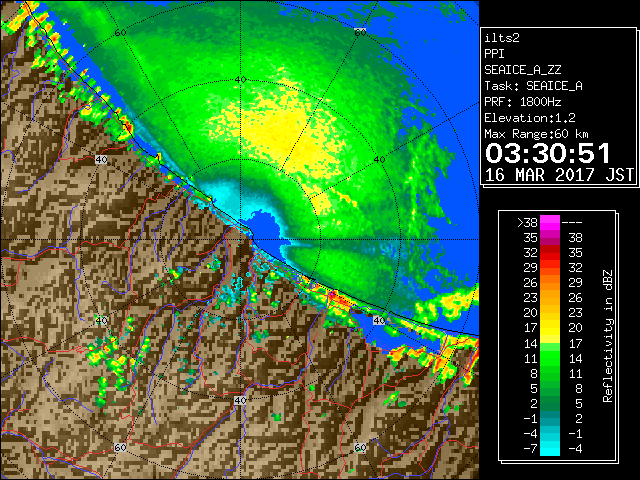Select the '---' legend label
The height and width of the screenshot is (480, 640).
click(x=572, y=223)
